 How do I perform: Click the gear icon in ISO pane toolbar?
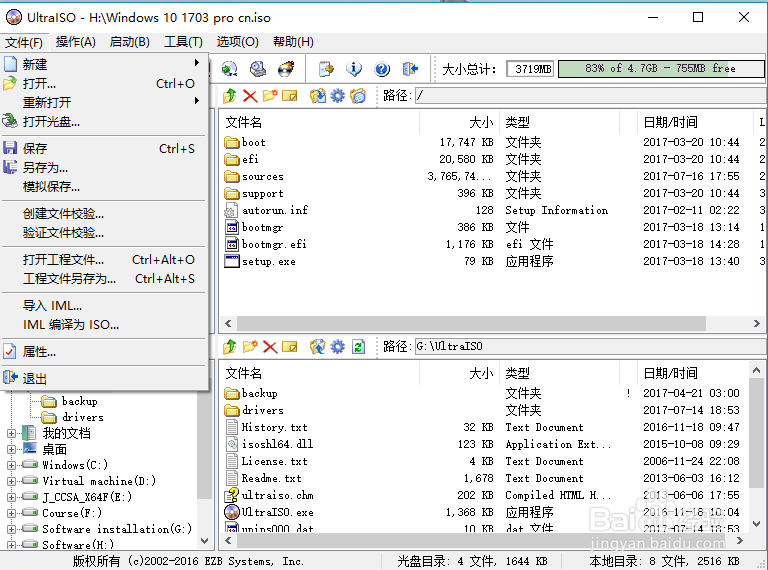coord(337,95)
